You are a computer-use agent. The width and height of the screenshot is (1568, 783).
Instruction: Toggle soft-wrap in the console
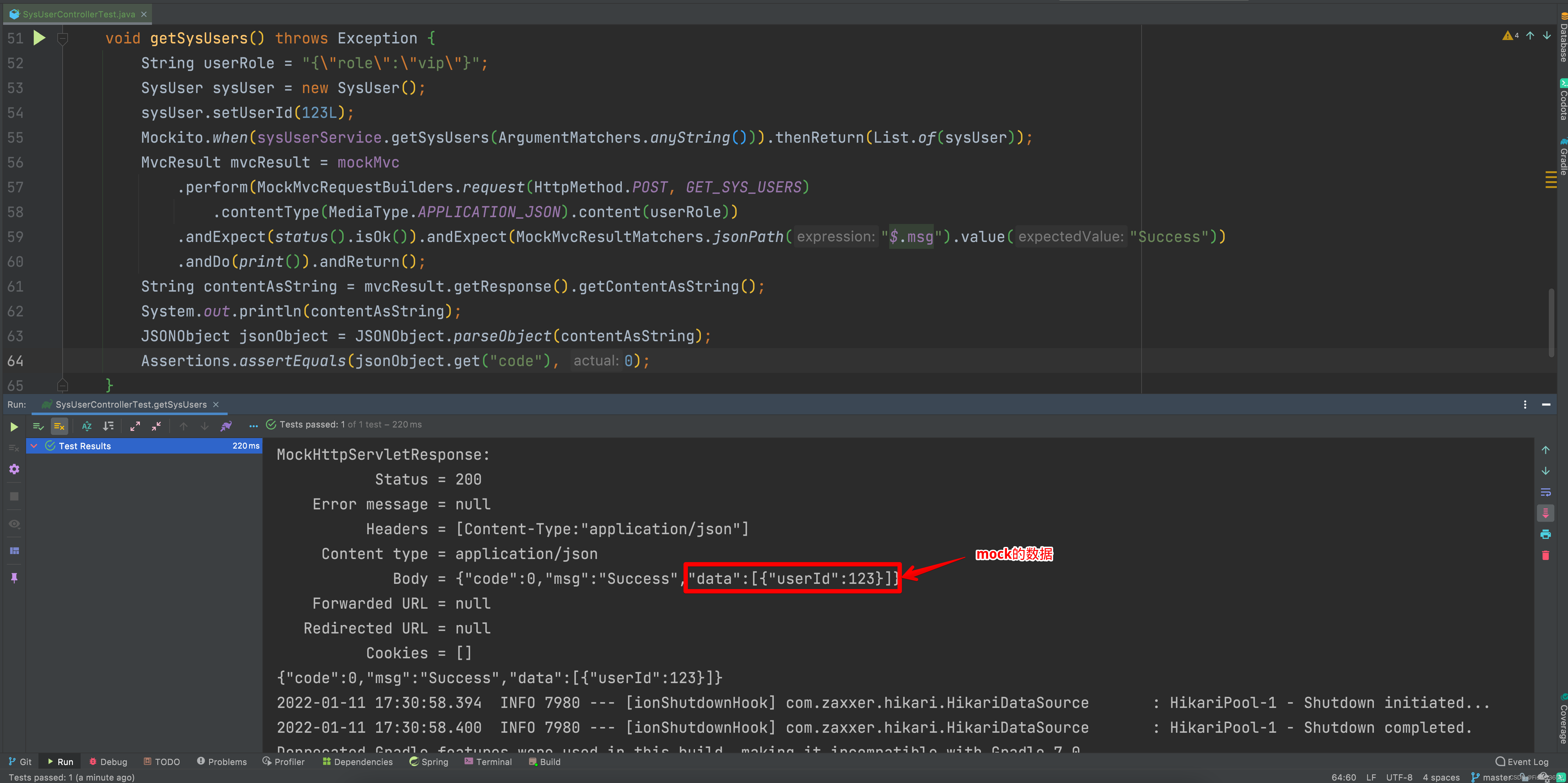(1545, 492)
